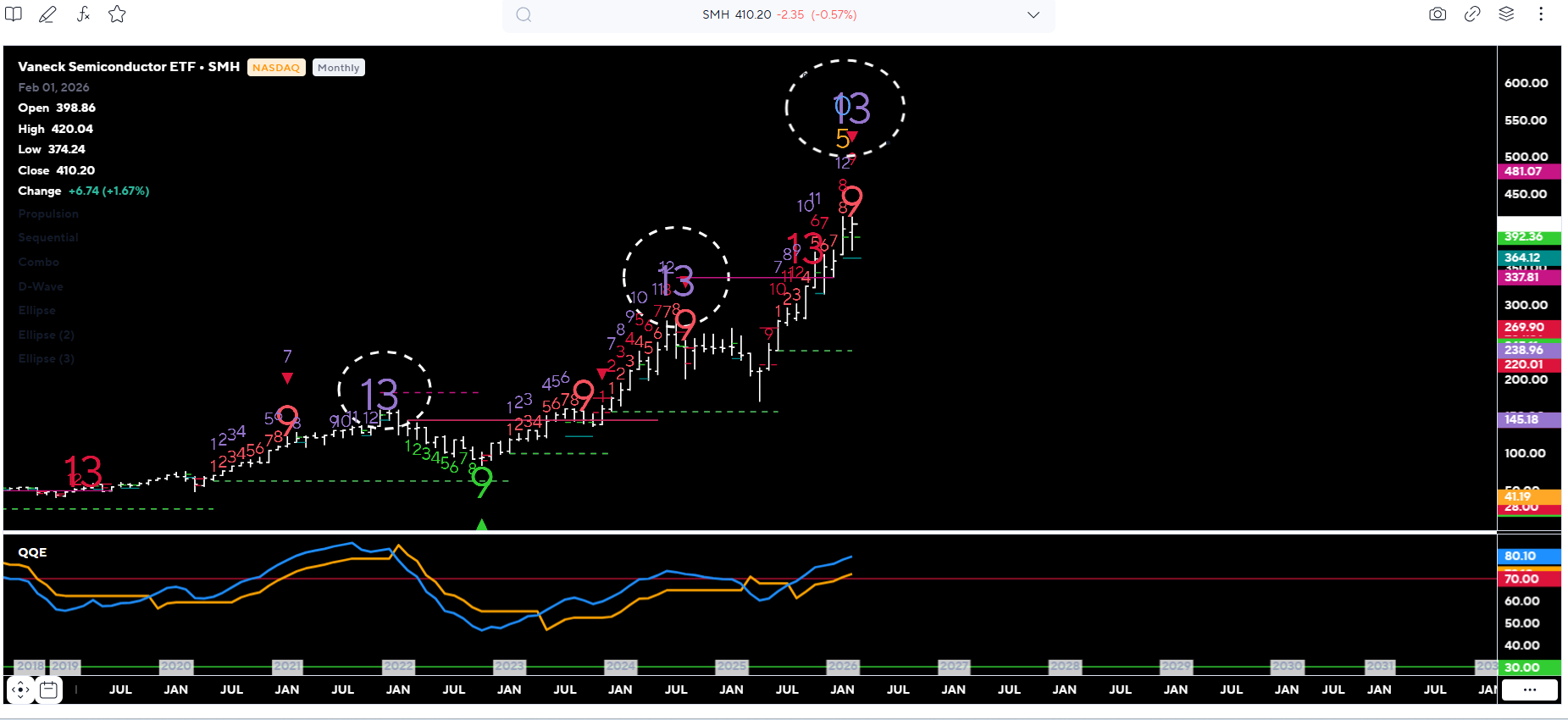The image size is (1568, 720).
Task: Click the ellipsis button below the price axis
Action: tap(1529, 690)
